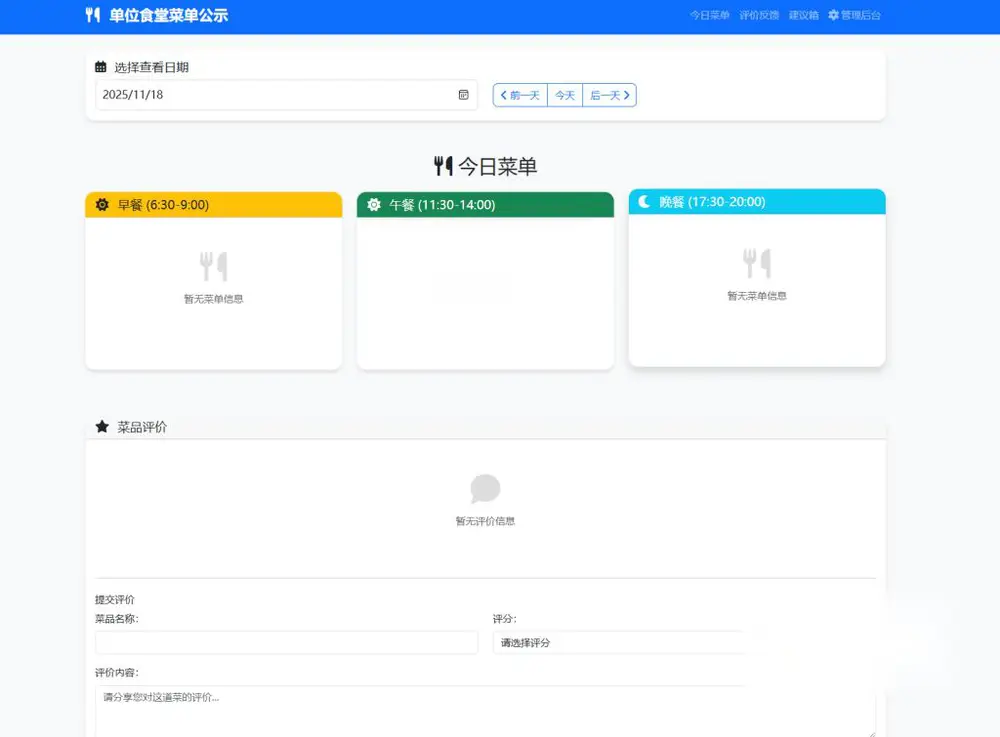Click empty-menu utensils icon in 晚餐 card

(757, 263)
